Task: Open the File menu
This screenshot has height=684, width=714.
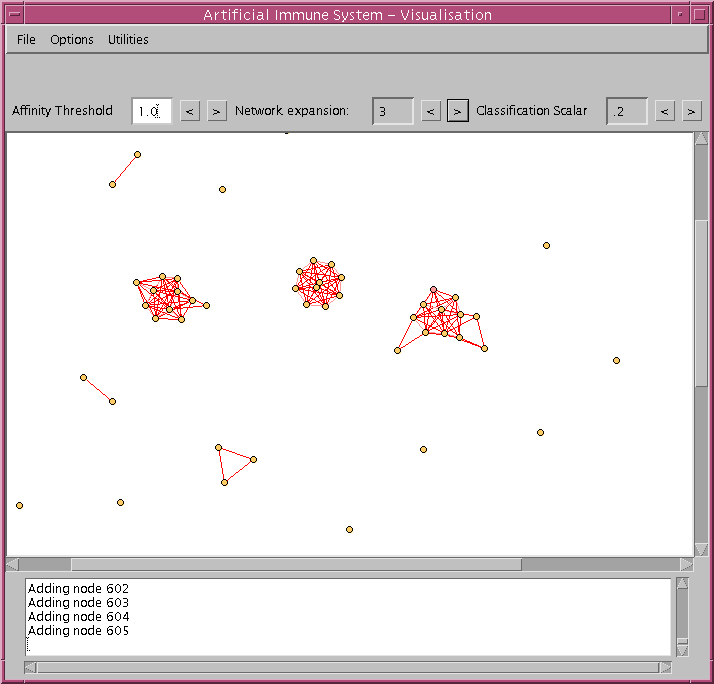Action: point(26,40)
